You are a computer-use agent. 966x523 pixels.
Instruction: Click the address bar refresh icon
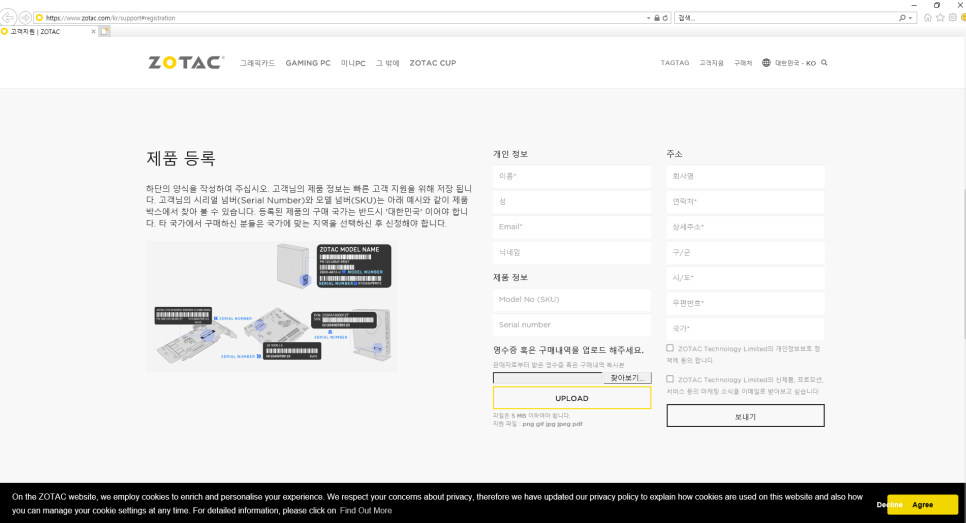point(665,18)
